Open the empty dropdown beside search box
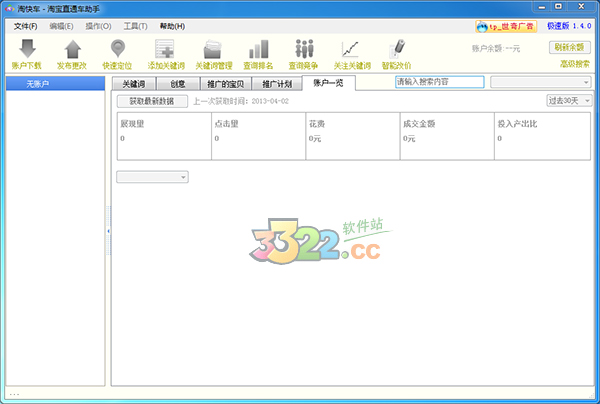Image resolution: width=600 pixels, height=404 pixels. 541,82
